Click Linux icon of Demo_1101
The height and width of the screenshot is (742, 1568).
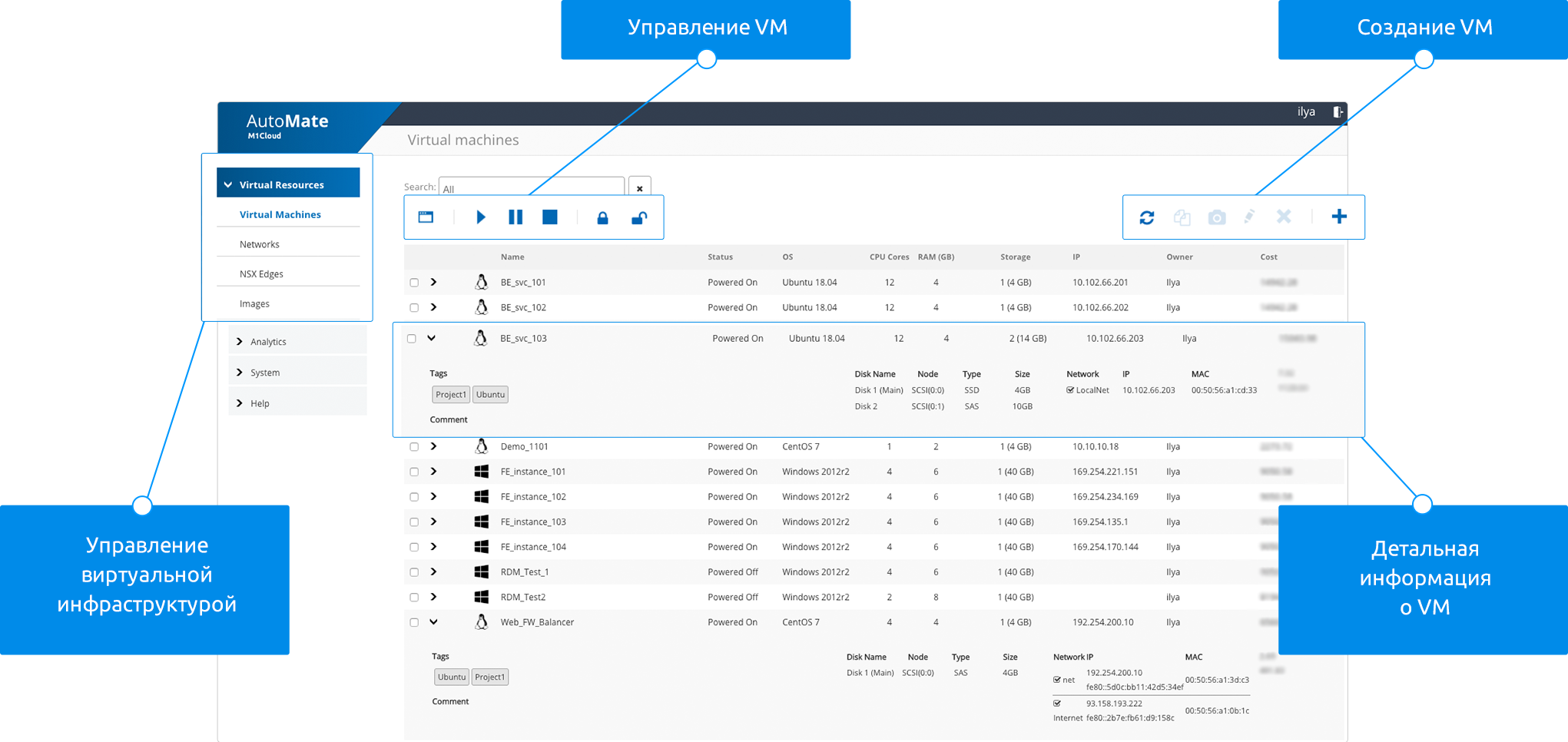[482, 446]
